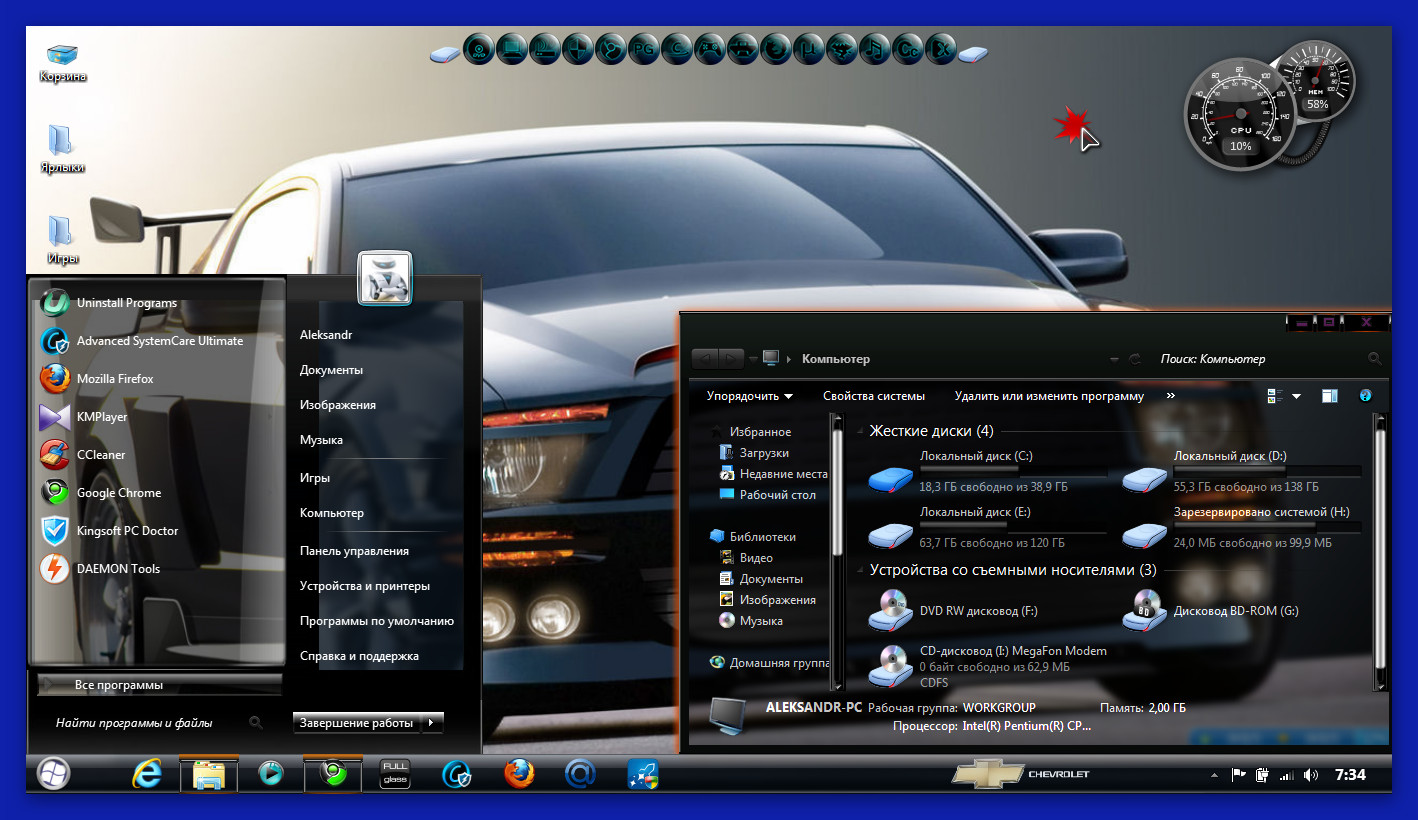Select Панель управления in Start menu
Viewport: 1418px width, 820px height.
tap(354, 551)
